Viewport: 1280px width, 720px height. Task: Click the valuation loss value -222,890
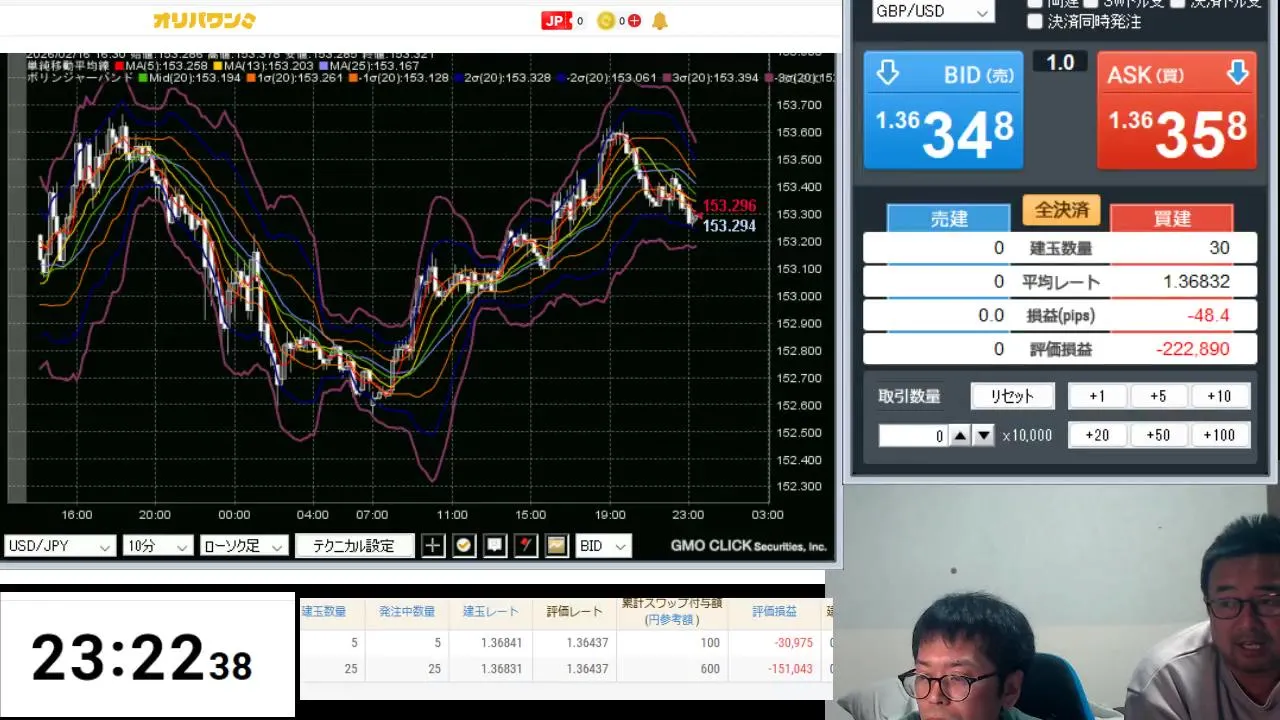click(x=1192, y=349)
